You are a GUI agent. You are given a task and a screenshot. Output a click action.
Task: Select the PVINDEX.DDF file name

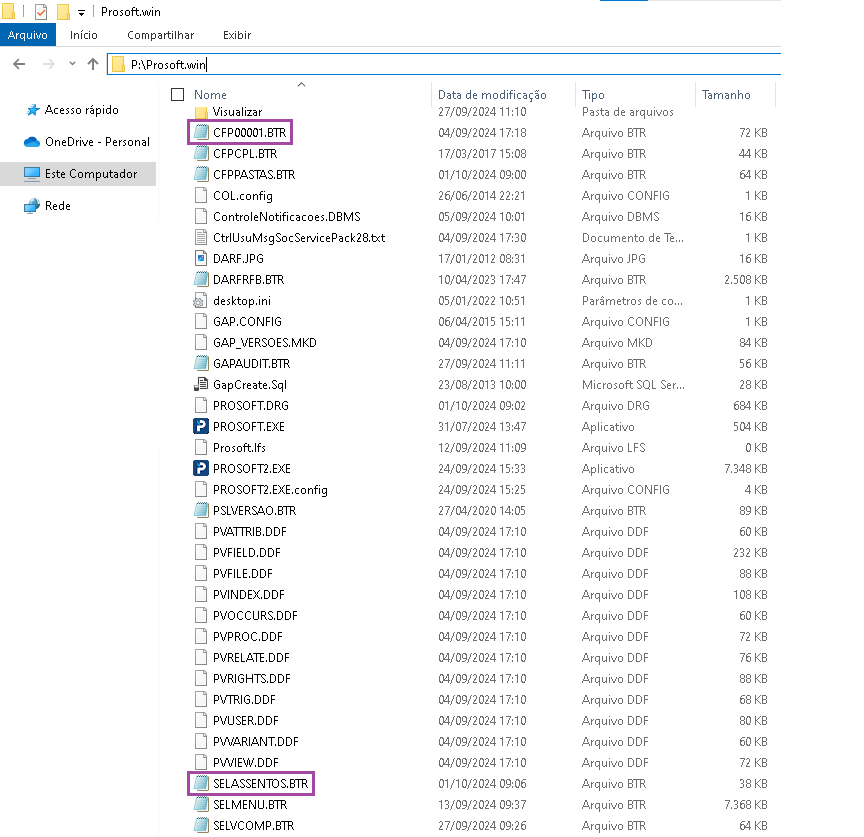tap(249, 595)
